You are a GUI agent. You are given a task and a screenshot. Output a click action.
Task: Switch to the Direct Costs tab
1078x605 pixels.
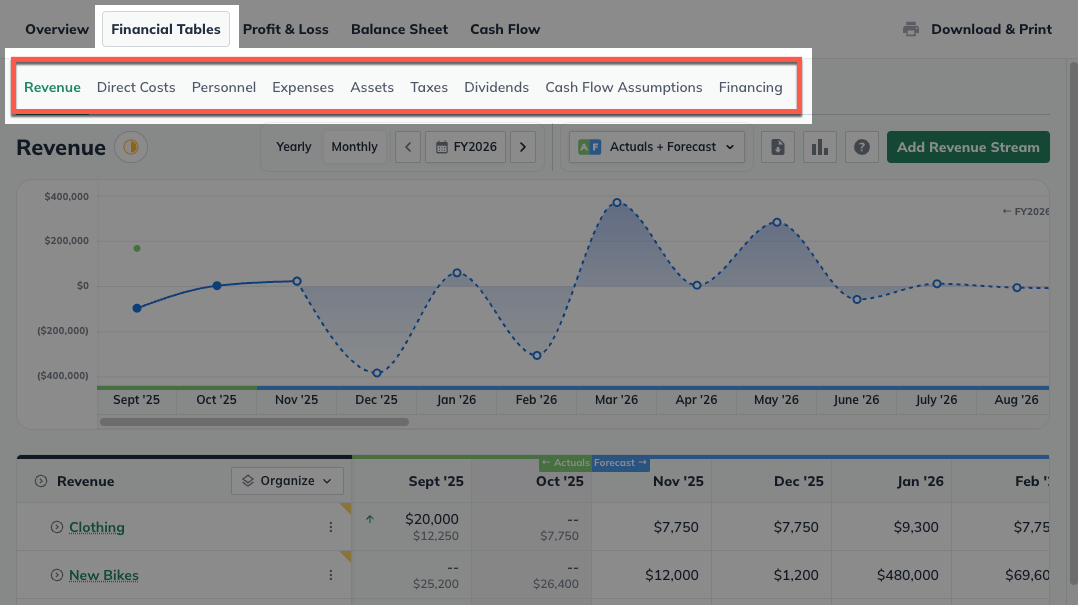[x=136, y=87]
